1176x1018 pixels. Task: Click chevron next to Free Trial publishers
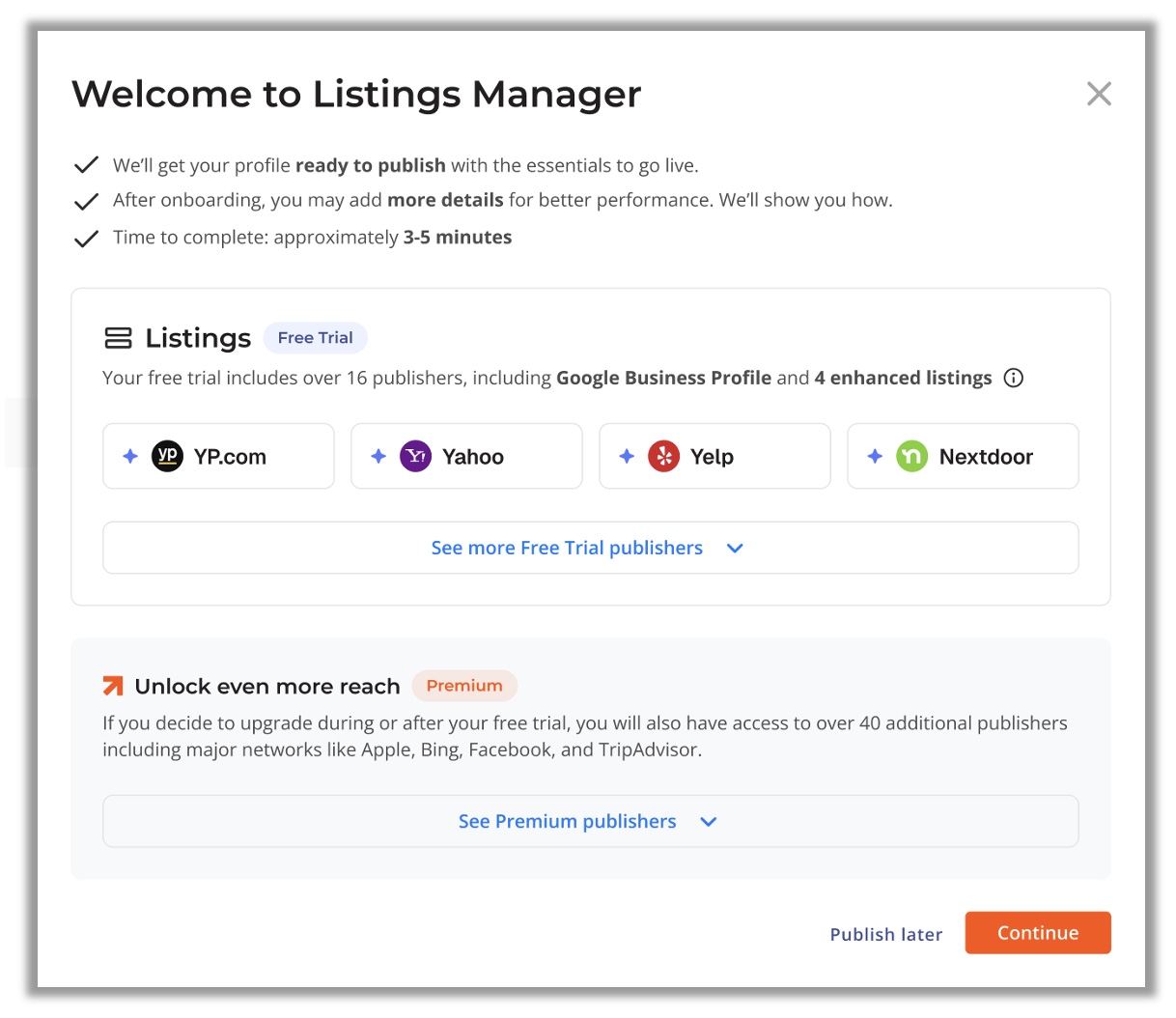pyautogui.click(x=735, y=548)
